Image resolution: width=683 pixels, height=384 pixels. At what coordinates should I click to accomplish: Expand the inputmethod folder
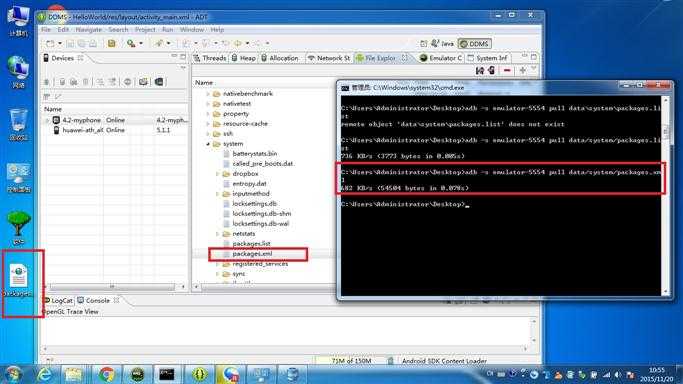(x=217, y=194)
